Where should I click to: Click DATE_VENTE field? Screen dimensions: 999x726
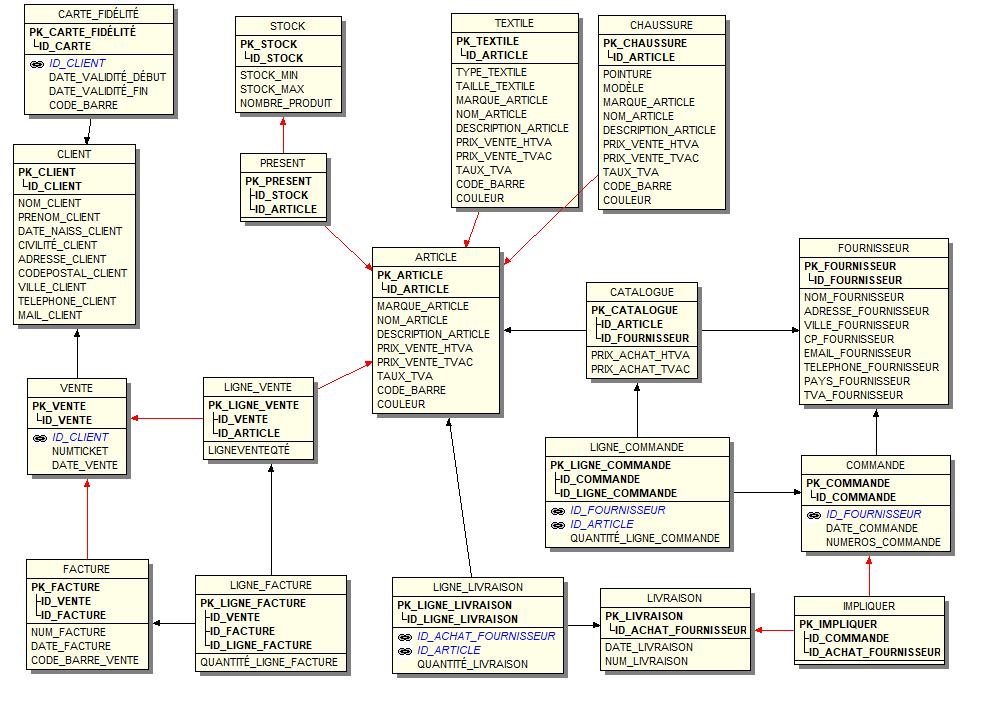(85, 466)
